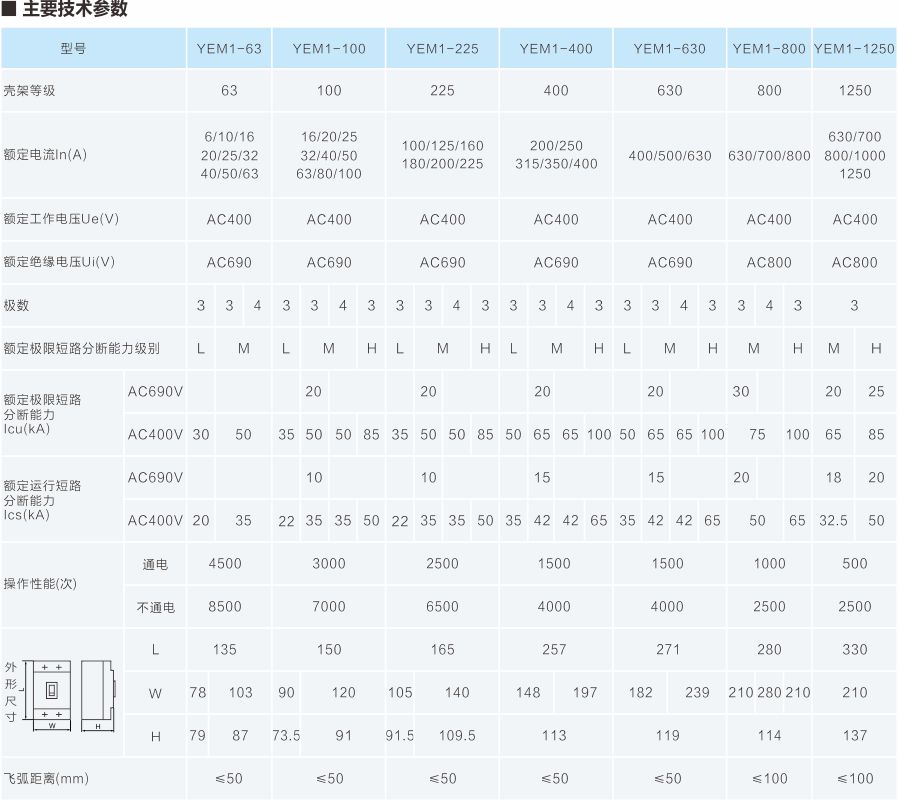Select L dimension value 271
This screenshot has height=801, width=898.
[x=668, y=649]
